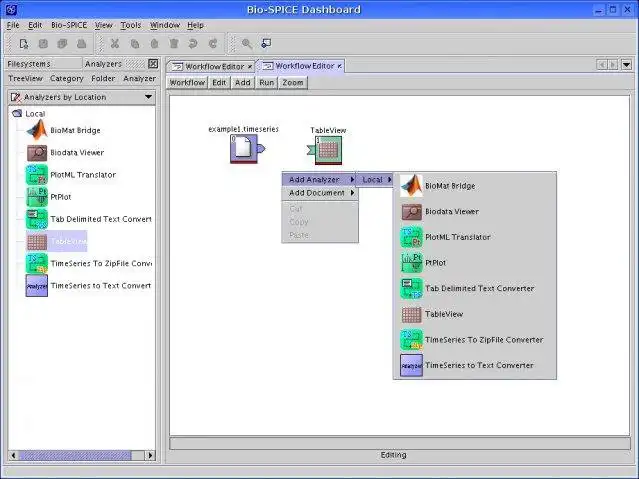Click the Analyzer option in Analyzers panel

(139, 78)
